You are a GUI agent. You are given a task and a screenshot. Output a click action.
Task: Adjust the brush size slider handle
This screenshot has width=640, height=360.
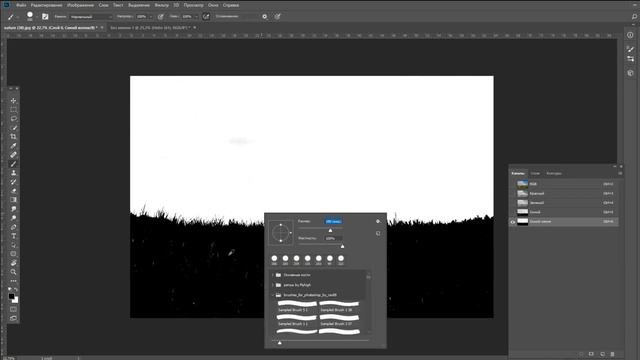click(x=331, y=230)
